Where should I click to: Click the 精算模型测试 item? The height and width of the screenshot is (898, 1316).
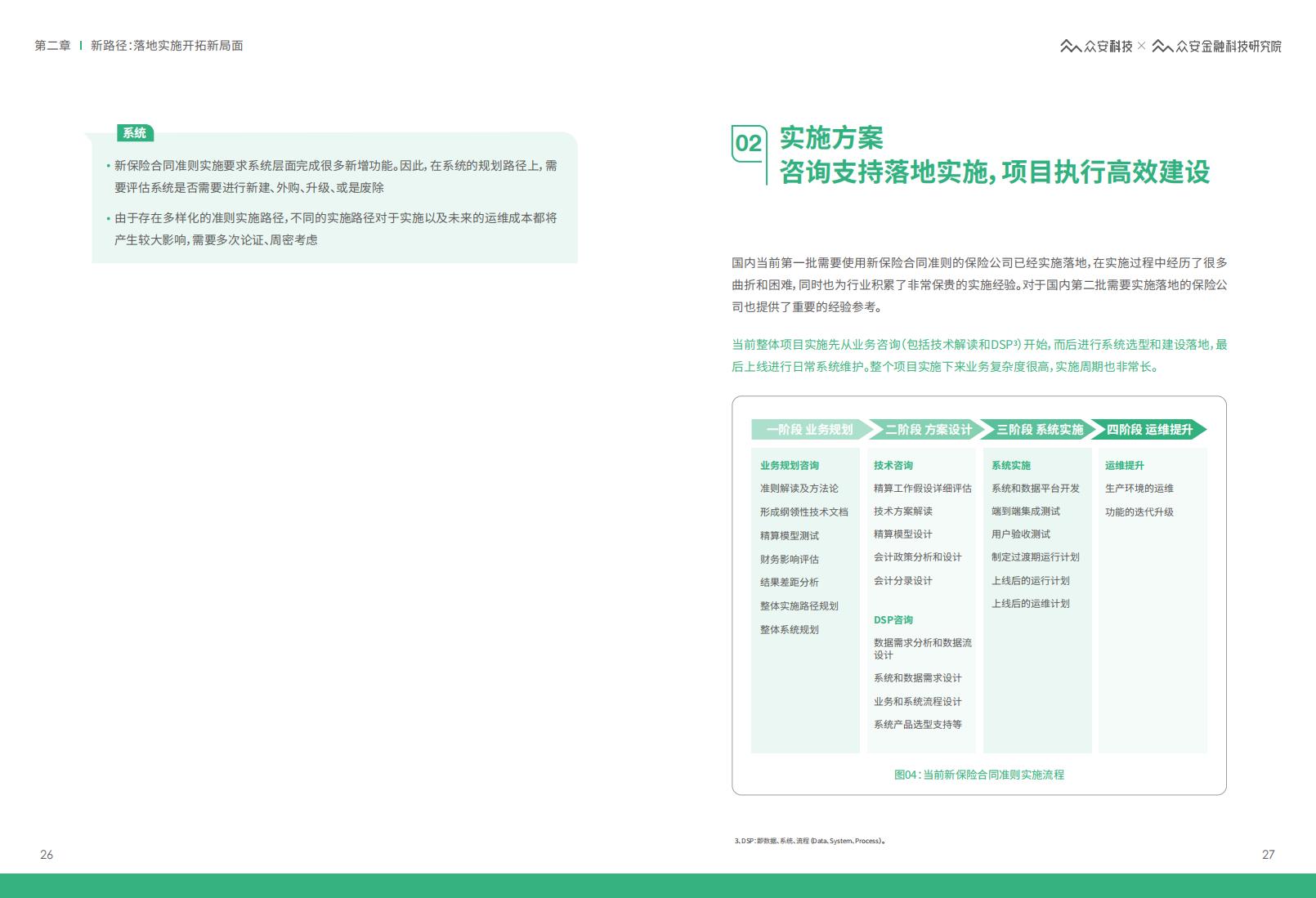(x=790, y=536)
